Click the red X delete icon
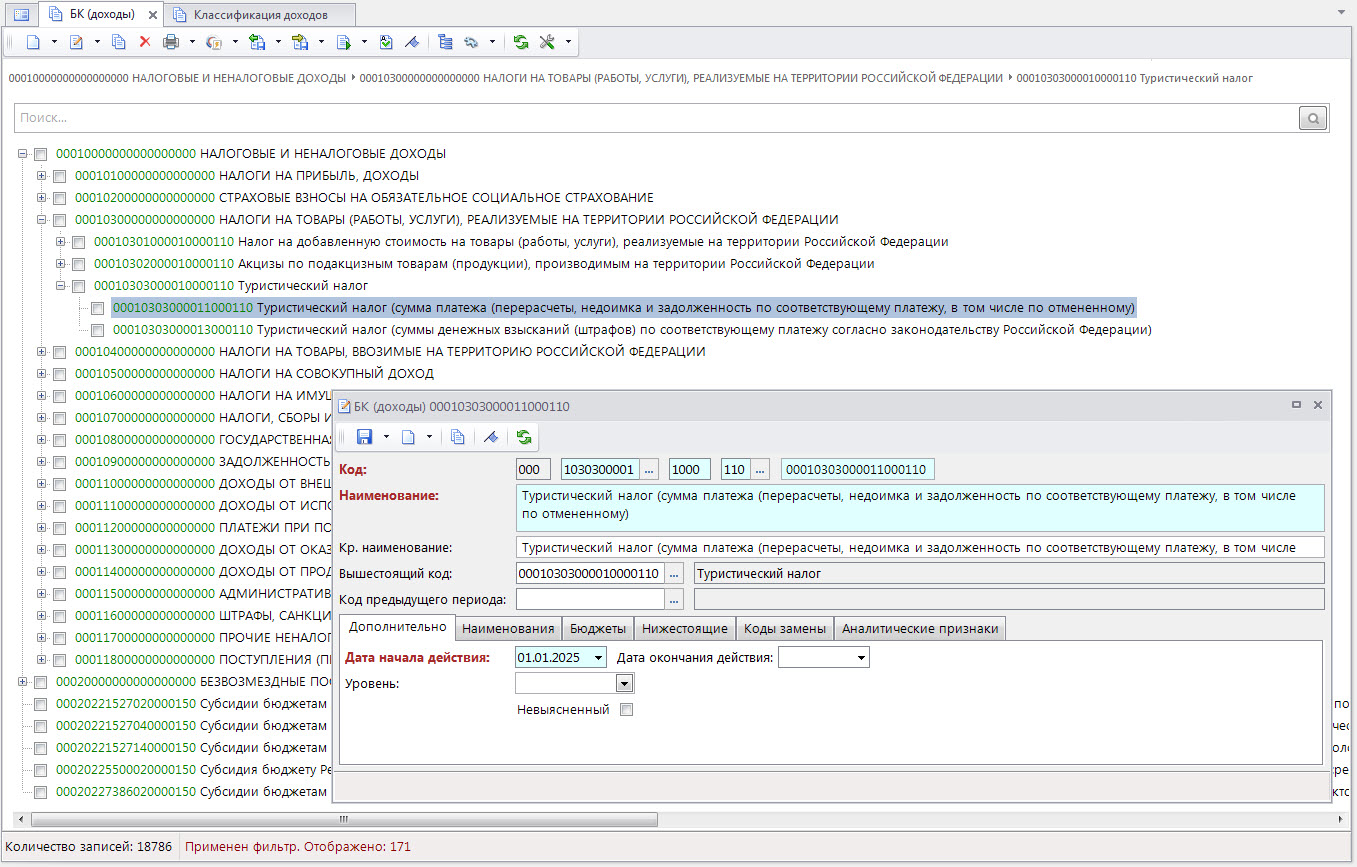Screen dimensions: 1357x867 point(145,42)
